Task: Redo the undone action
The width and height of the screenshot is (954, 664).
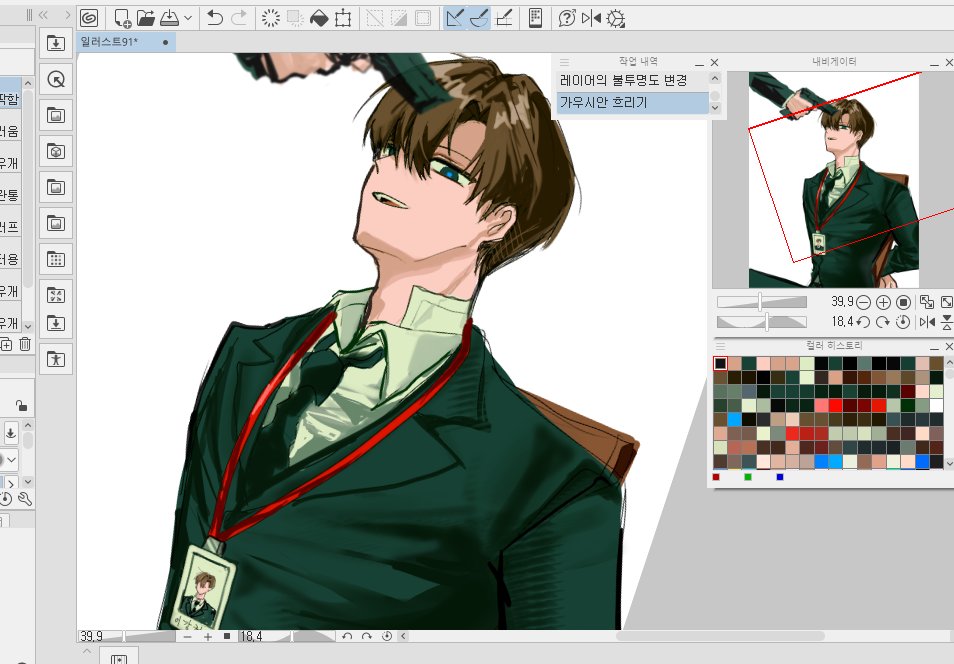Action: click(x=239, y=18)
